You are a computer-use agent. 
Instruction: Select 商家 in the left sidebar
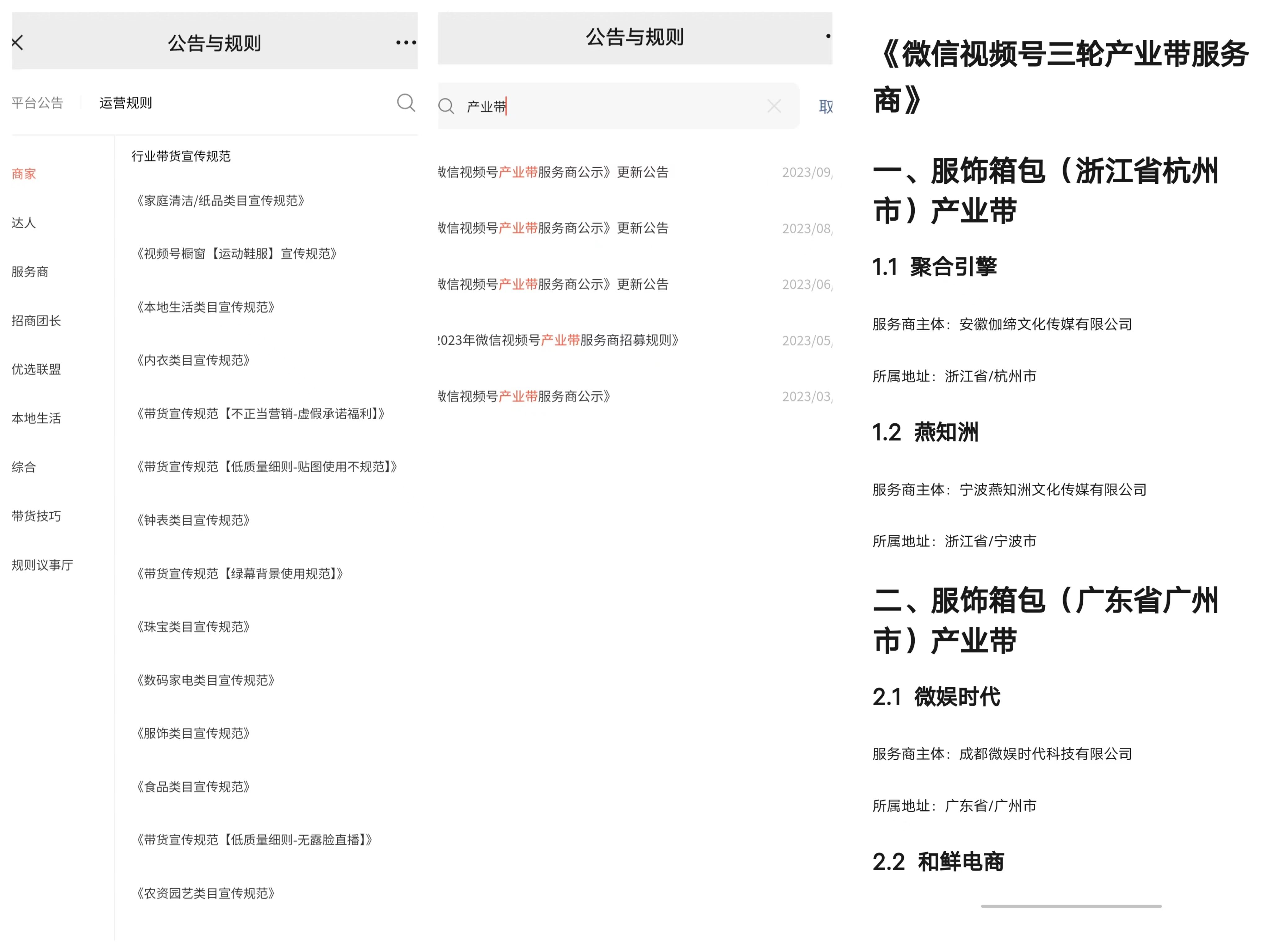click(24, 174)
